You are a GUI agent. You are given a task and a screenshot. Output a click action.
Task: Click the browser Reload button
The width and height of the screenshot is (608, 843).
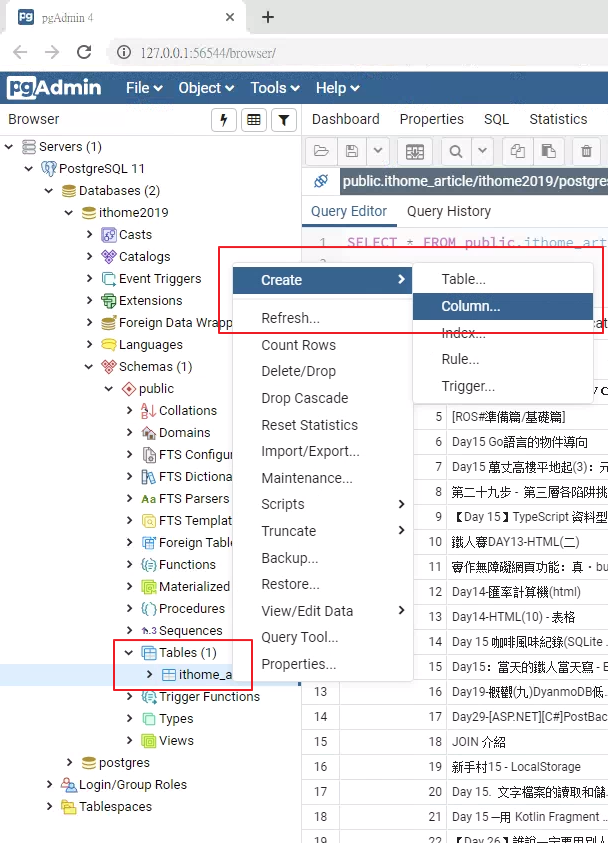tap(83, 52)
